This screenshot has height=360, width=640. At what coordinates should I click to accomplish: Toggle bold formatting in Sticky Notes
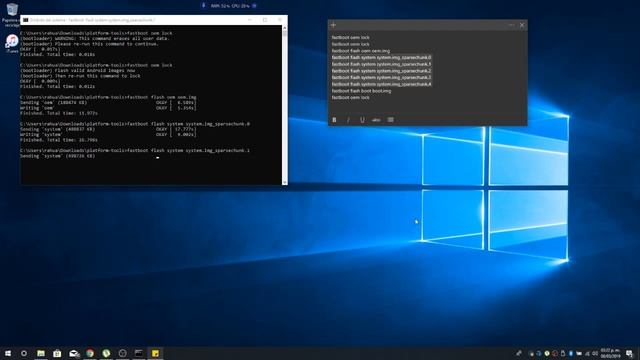334,120
